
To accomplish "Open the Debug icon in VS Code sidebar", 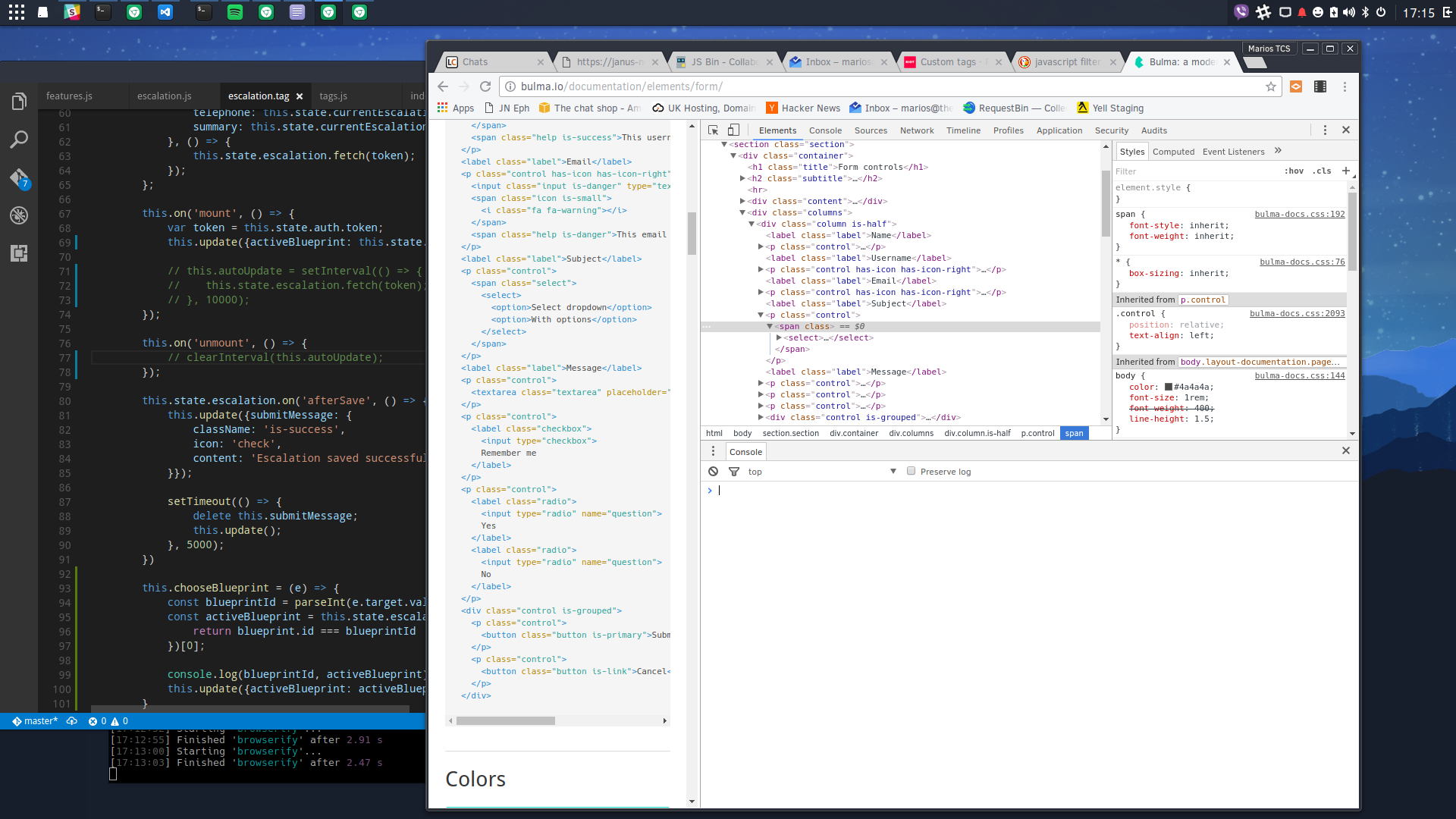I will pyautogui.click(x=19, y=215).
